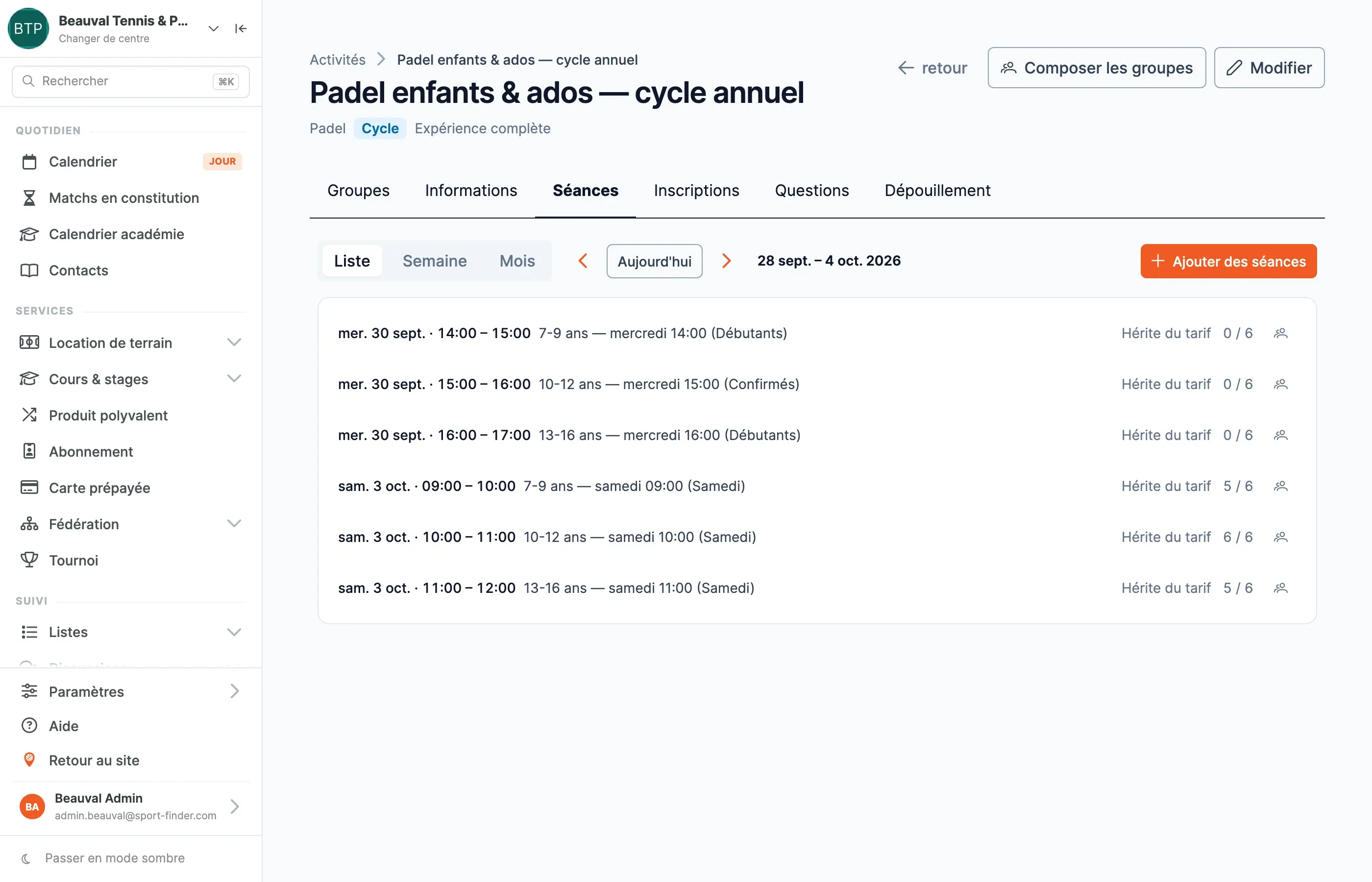Open the Inscriptions tab
The height and width of the screenshot is (882, 1372).
(696, 191)
